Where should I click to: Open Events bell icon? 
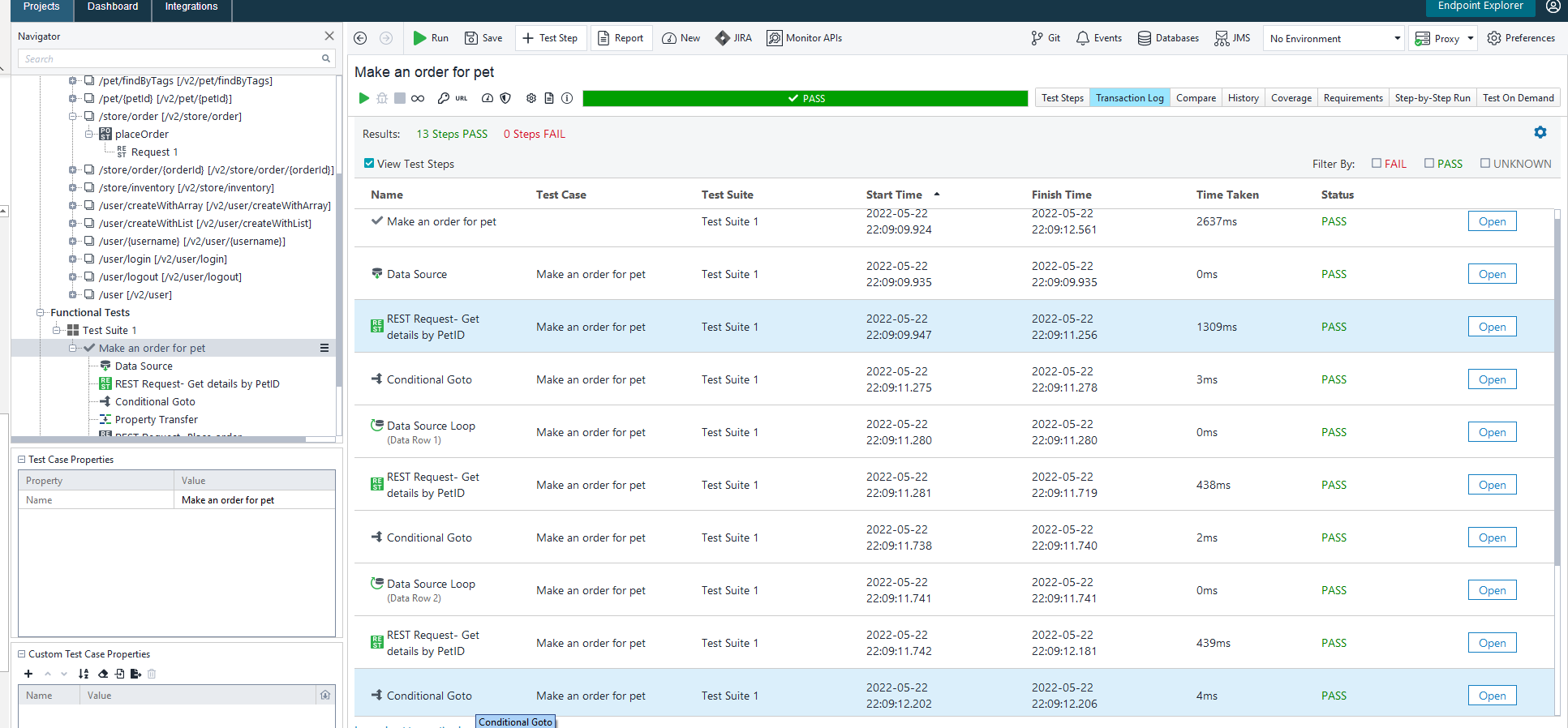click(x=1099, y=38)
